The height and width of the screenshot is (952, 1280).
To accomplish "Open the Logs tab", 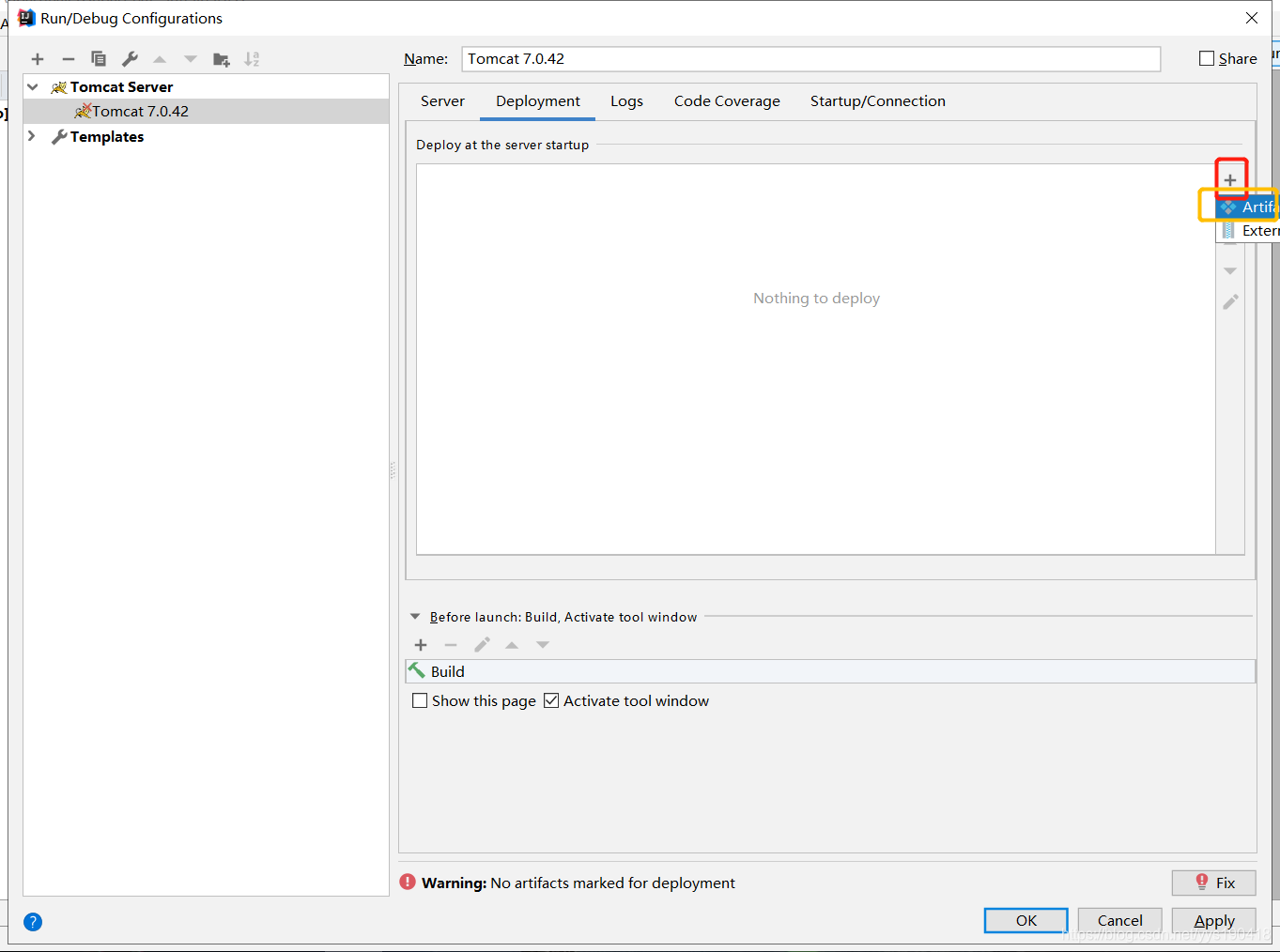I will coord(626,101).
